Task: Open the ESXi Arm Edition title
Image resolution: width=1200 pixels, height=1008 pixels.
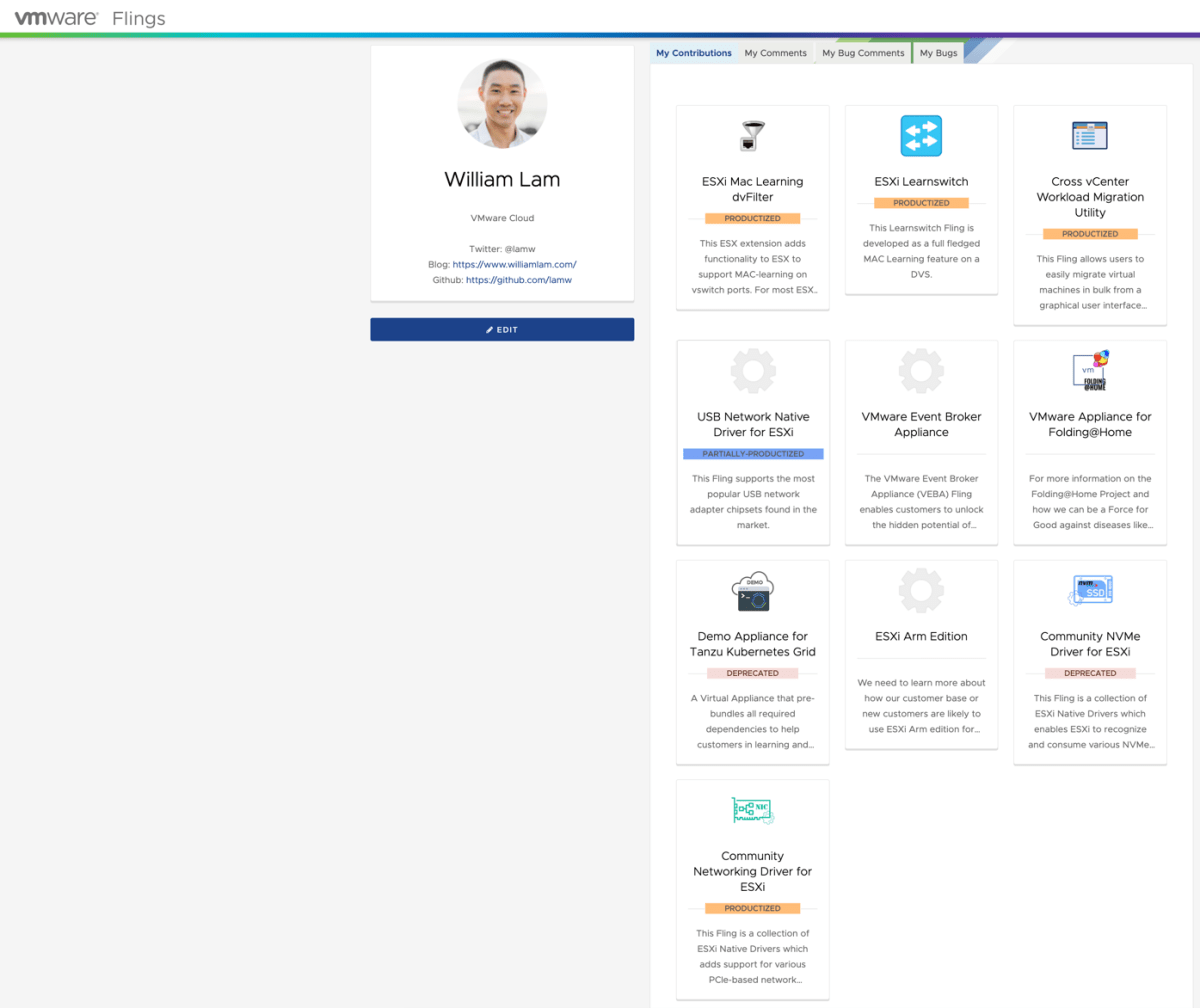Action: (921, 637)
